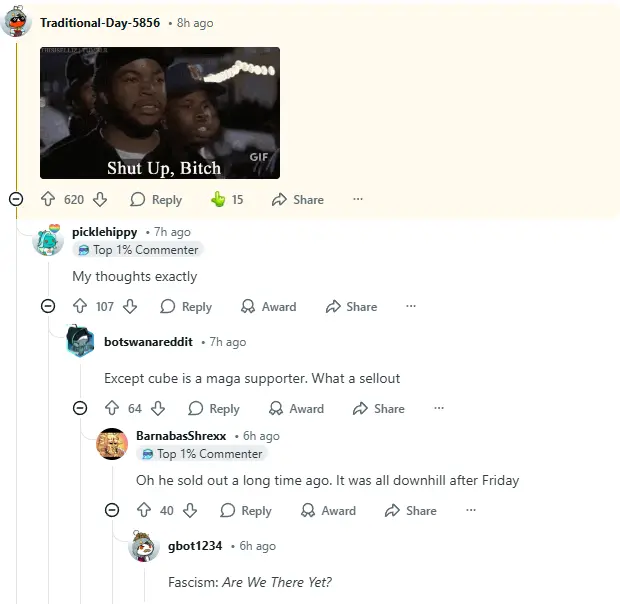The image size is (620, 604).
Task: Downvote BarnabasShrexx's comment with 40 points
Action: pyautogui.click(x=190, y=510)
